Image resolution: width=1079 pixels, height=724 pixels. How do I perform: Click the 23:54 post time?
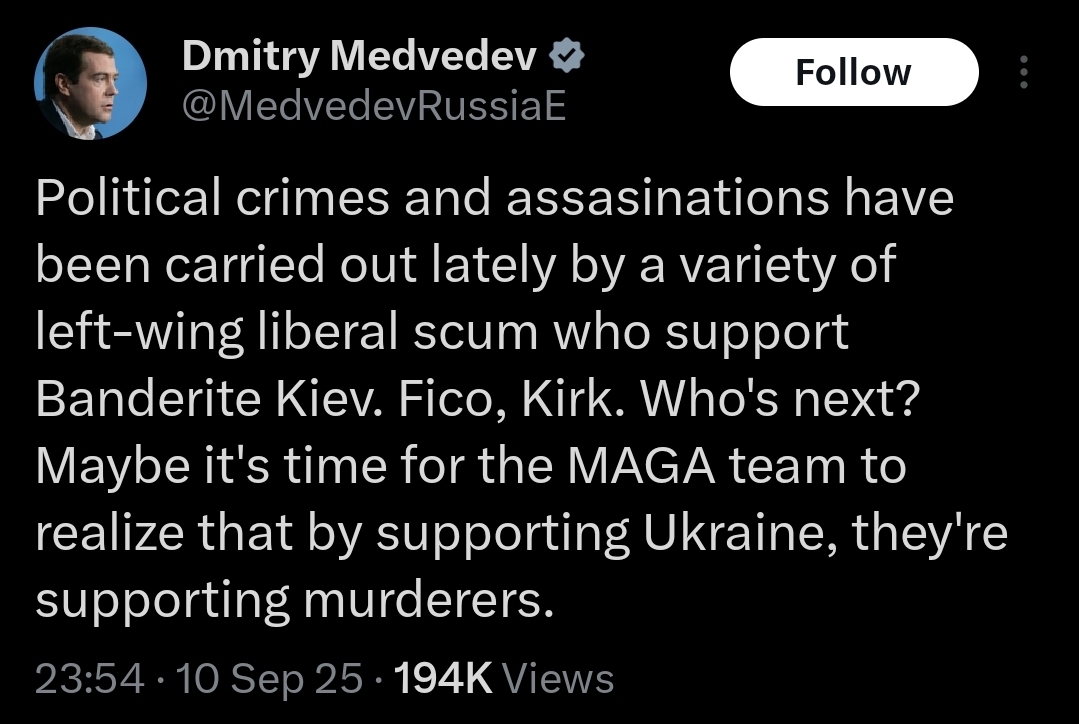point(89,679)
